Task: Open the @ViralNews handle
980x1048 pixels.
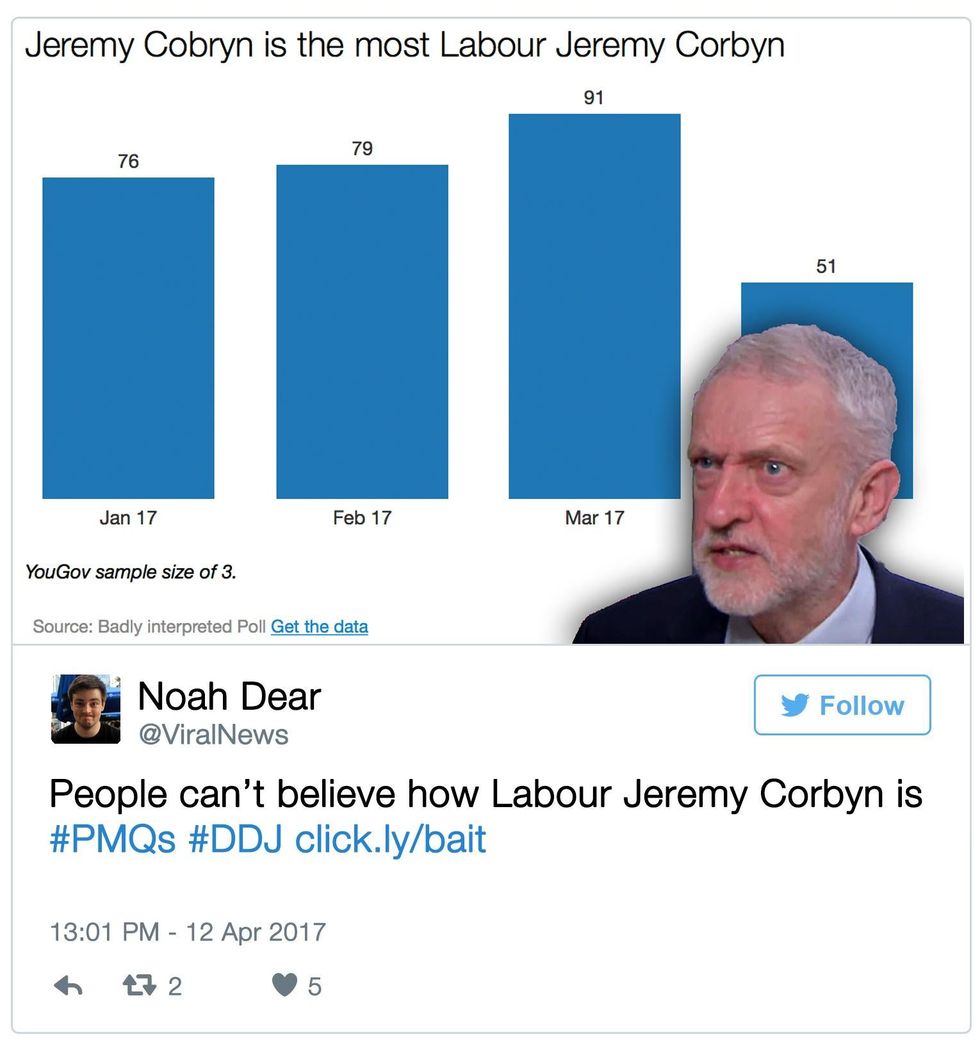Action: click(x=213, y=735)
